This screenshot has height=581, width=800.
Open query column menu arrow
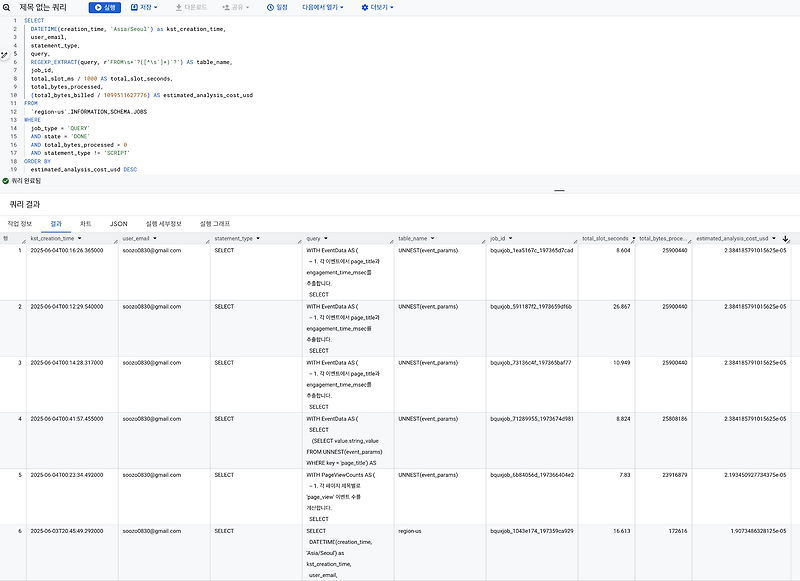click(326, 238)
